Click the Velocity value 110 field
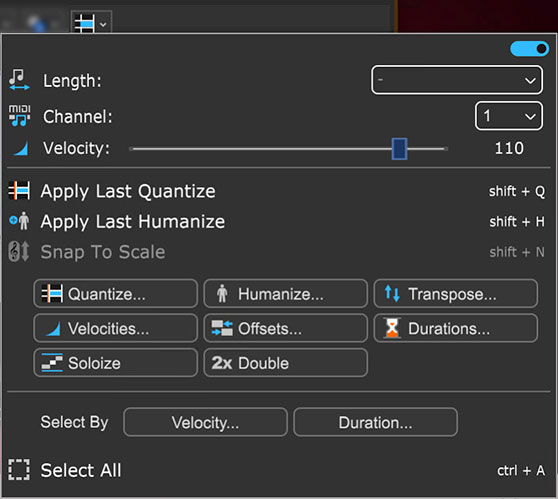558x499 pixels. [x=509, y=148]
